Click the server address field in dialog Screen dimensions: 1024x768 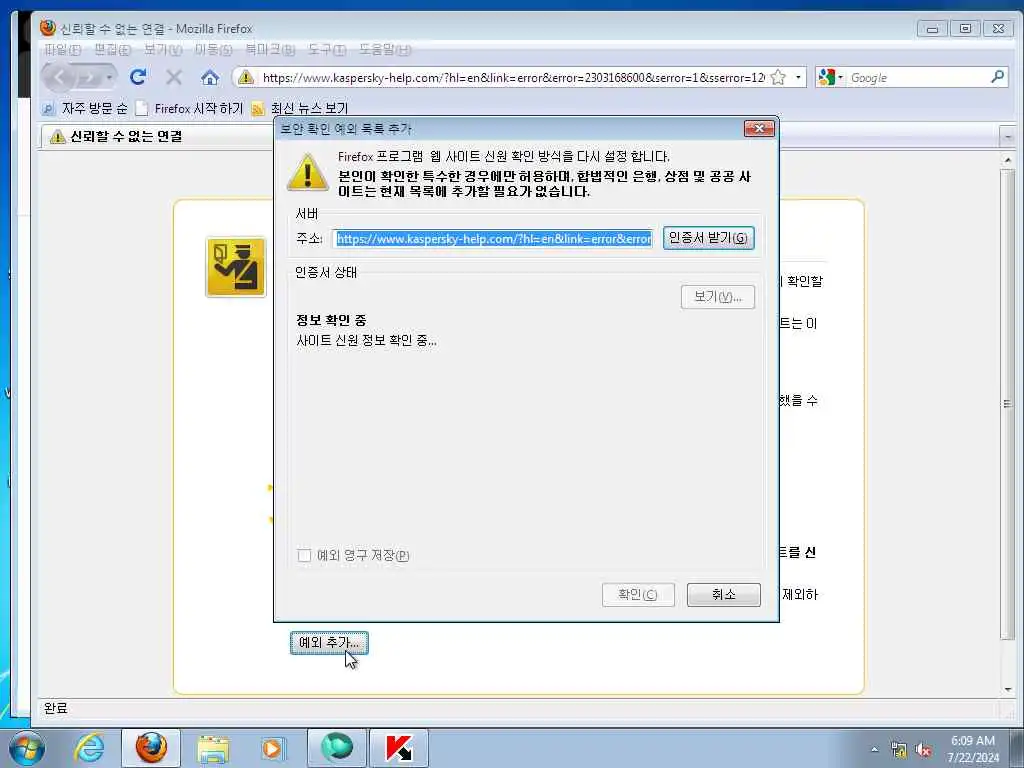coord(492,239)
